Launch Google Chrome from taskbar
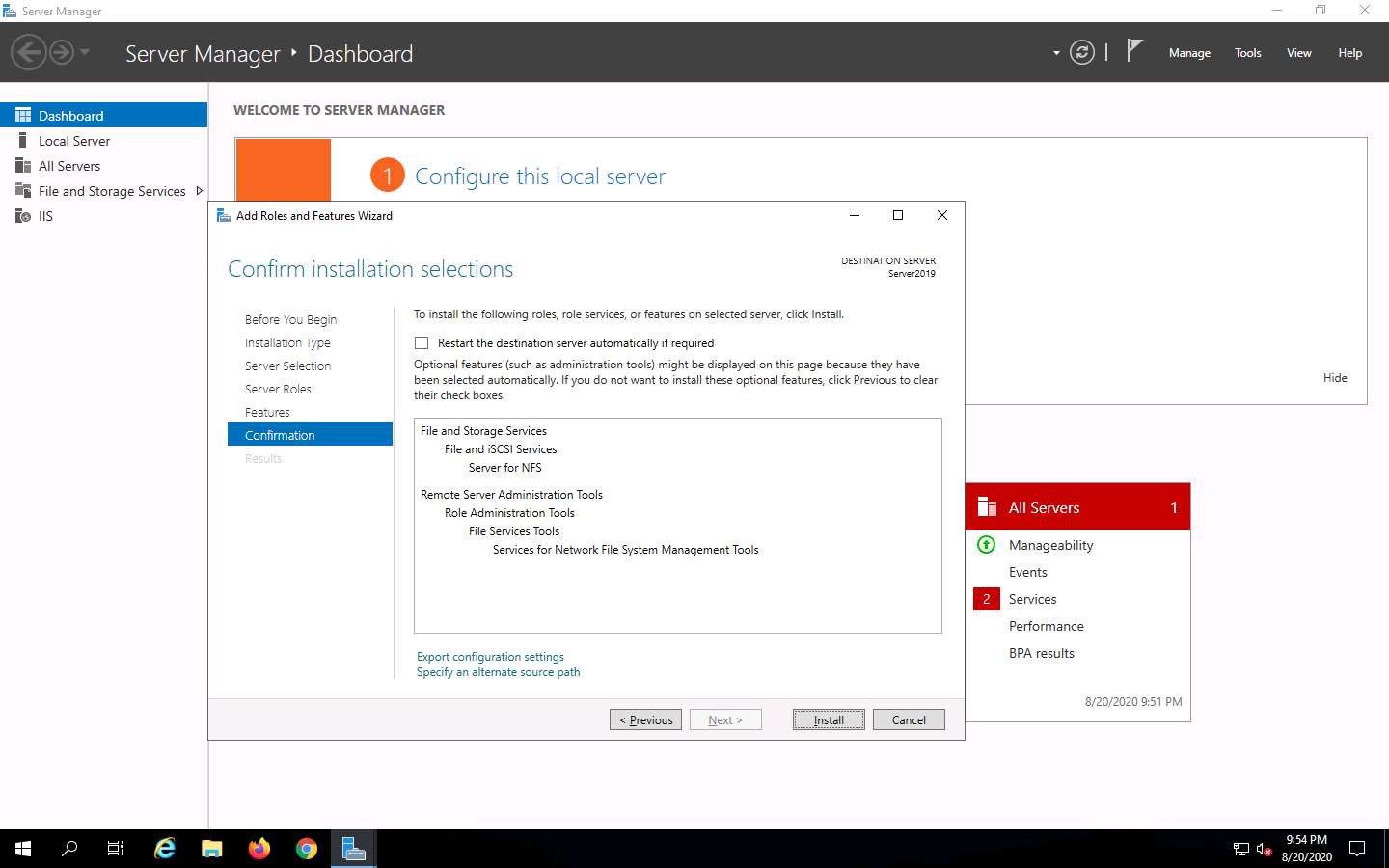This screenshot has width=1389, height=868. pyautogui.click(x=307, y=849)
